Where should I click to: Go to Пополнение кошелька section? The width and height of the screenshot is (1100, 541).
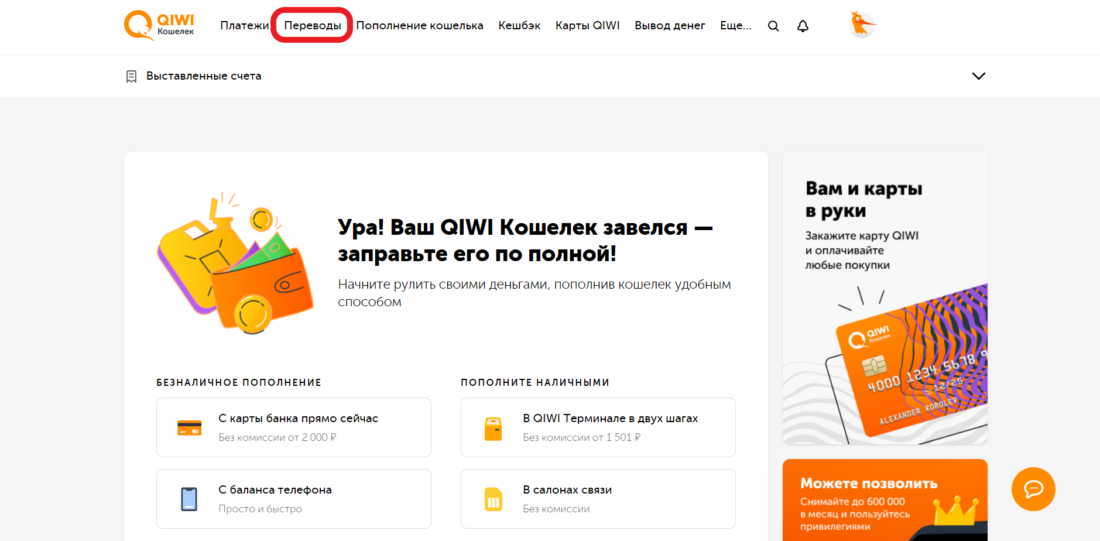[419, 26]
